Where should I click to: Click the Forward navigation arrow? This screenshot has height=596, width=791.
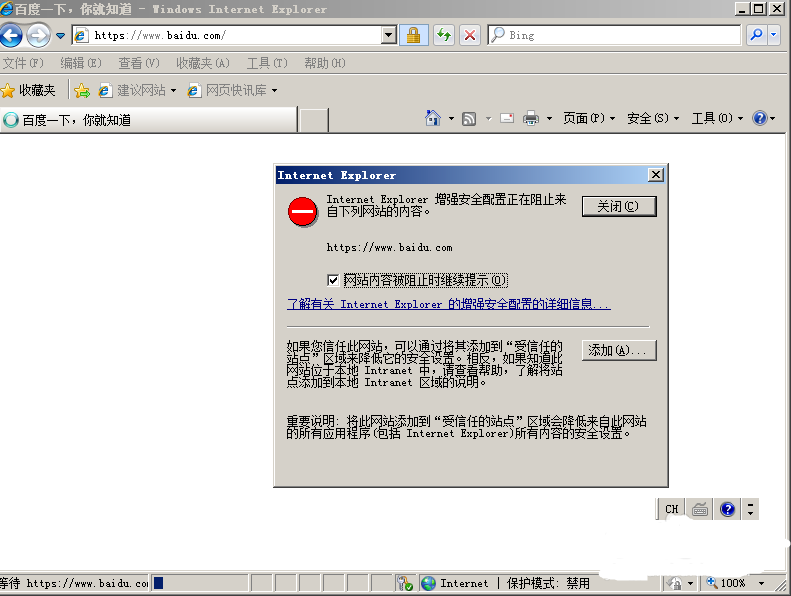[38, 35]
